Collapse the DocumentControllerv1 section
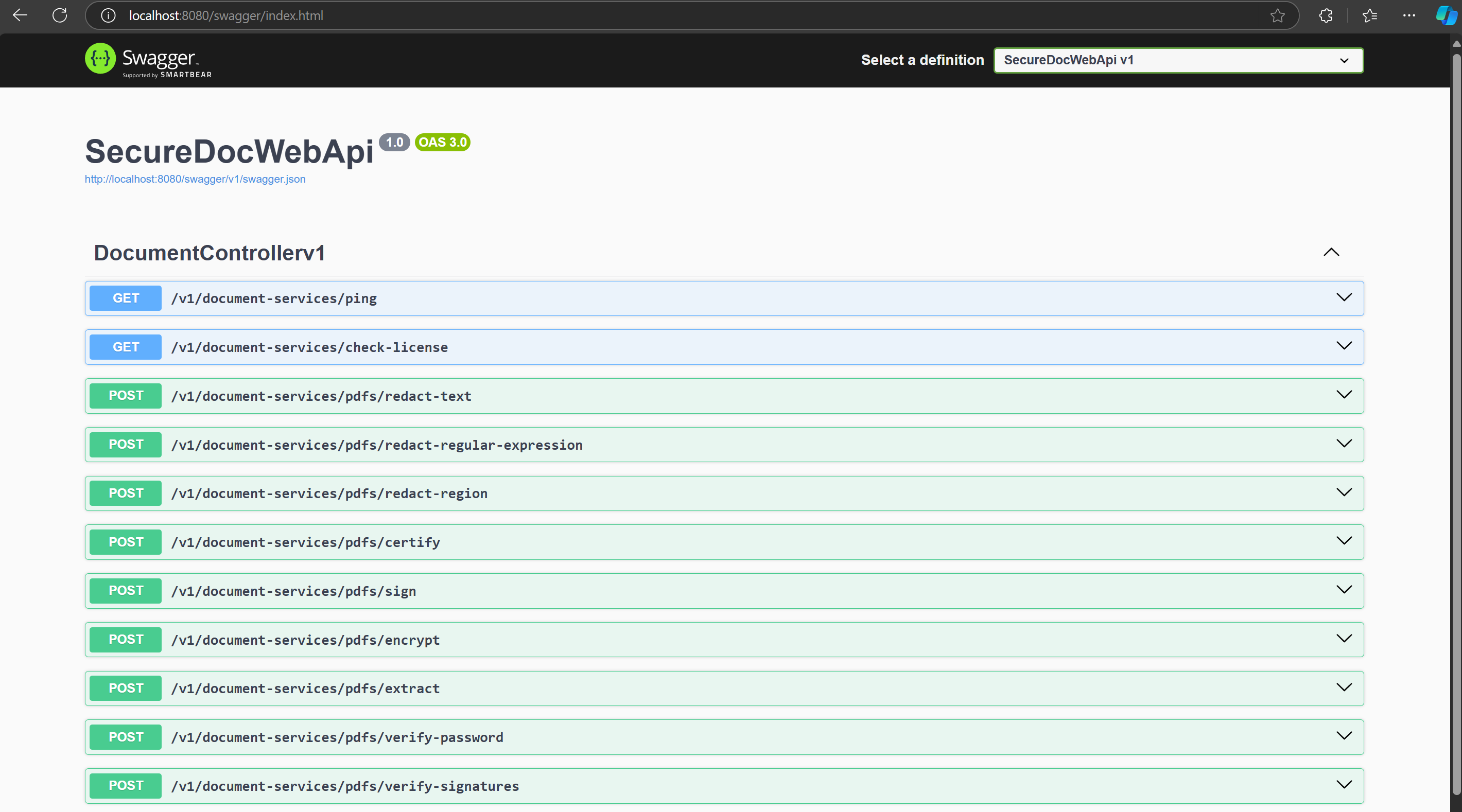Viewport: 1462px width, 812px height. click(x=1331, y=253)
